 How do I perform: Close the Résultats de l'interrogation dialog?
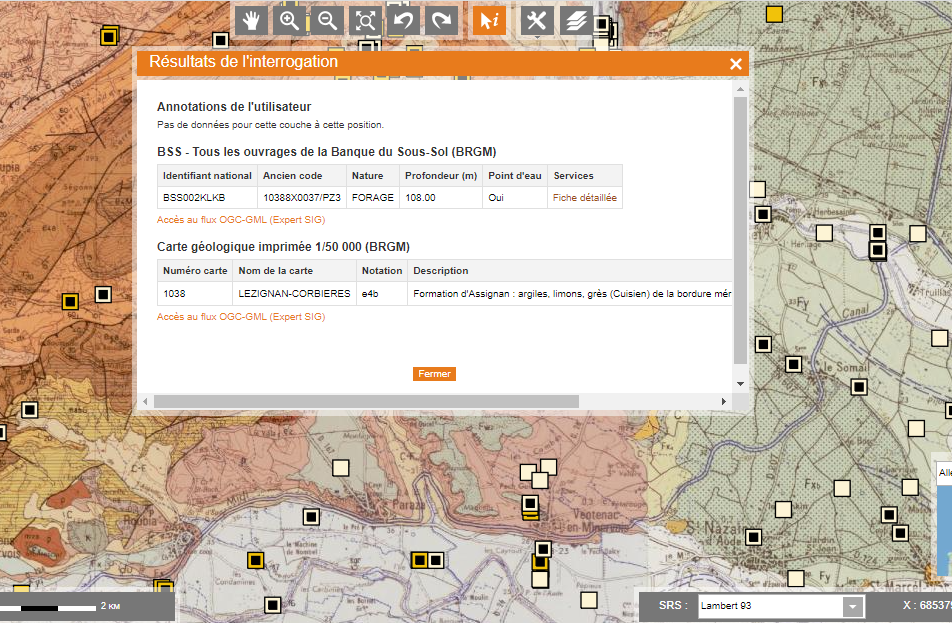[736, 64]
